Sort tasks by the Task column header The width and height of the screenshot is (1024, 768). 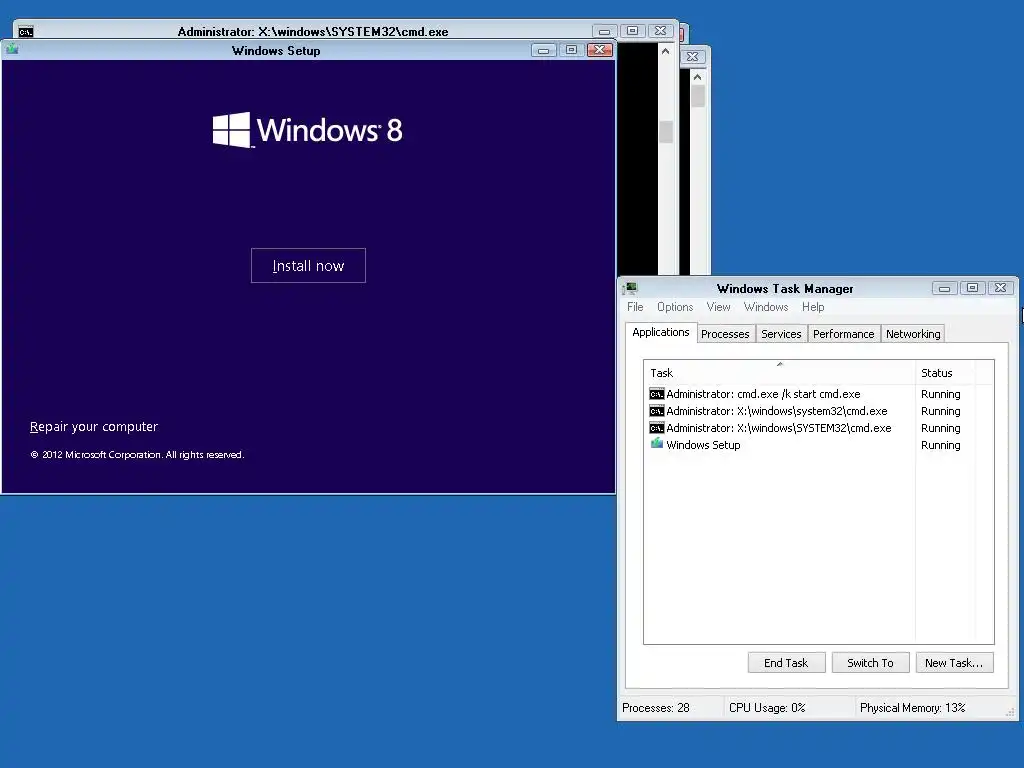coord(779,373)
